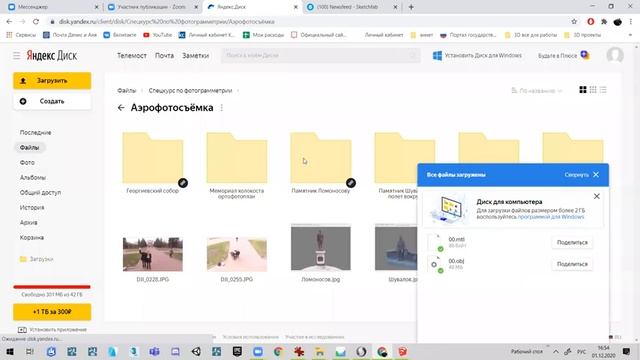
Task: Click the программой для Windows link
Action: [551, 217]
